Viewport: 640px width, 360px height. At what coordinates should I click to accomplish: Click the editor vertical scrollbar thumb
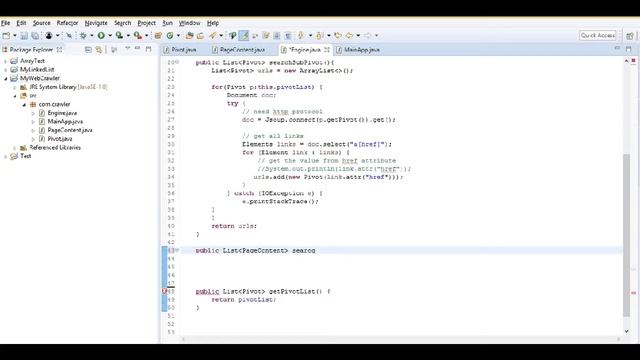[627, 235]
